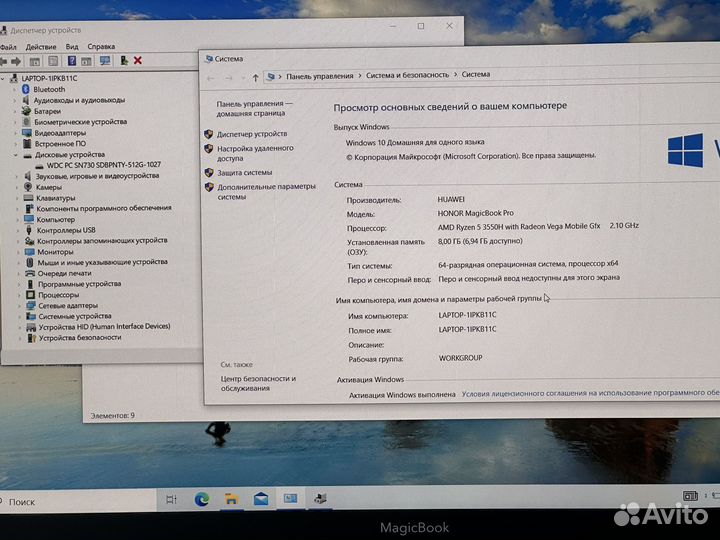Click Up arrow in System window navigation
The width and height of the screenshot is (720, 540).
255,78
